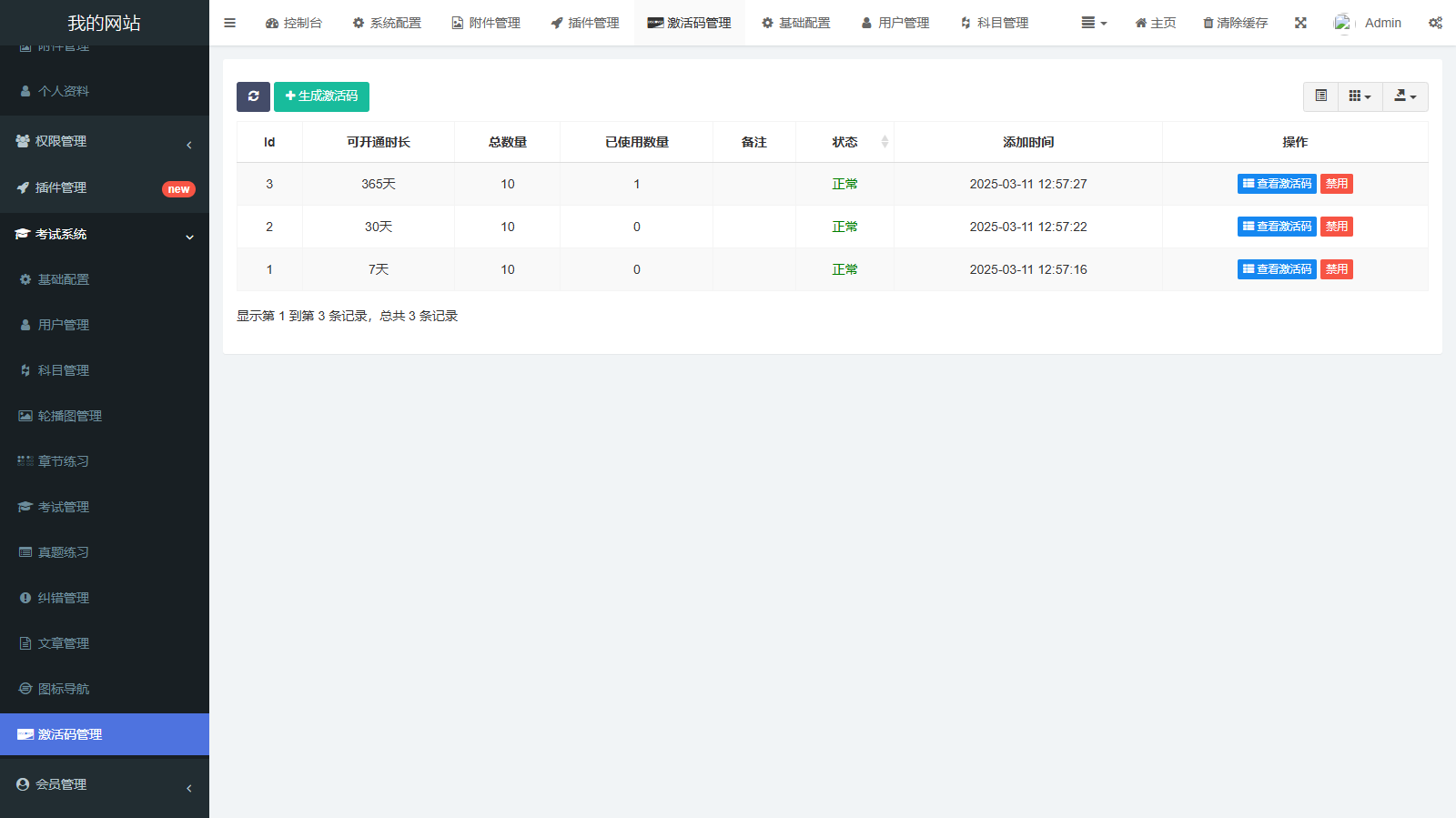Click the 生成激活码 button
The image size is (1456, 818).
tap(321, 96)
